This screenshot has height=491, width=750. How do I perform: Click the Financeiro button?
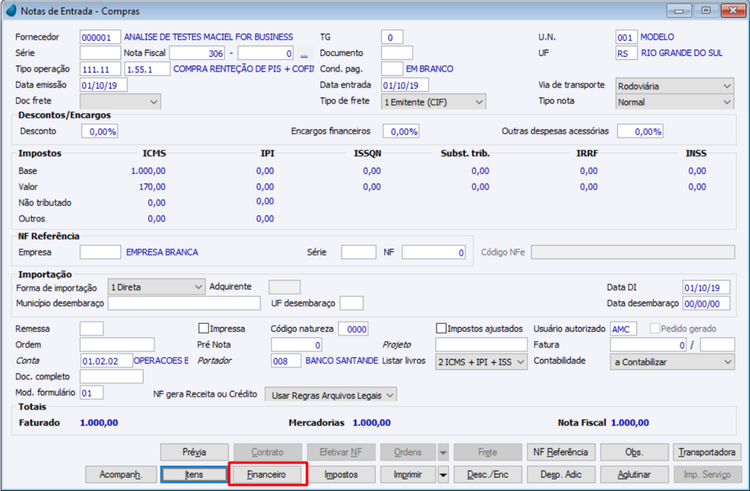pos(267,475)
